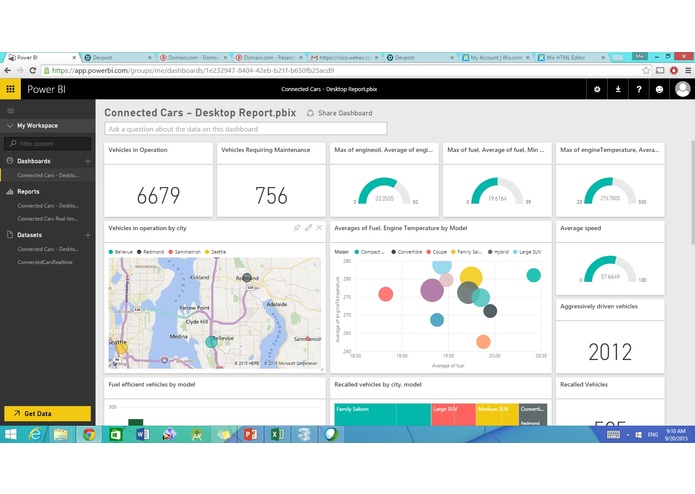Switch to Domain.com - Domain tab
The image size is (695, 494).
pos(193,58)
